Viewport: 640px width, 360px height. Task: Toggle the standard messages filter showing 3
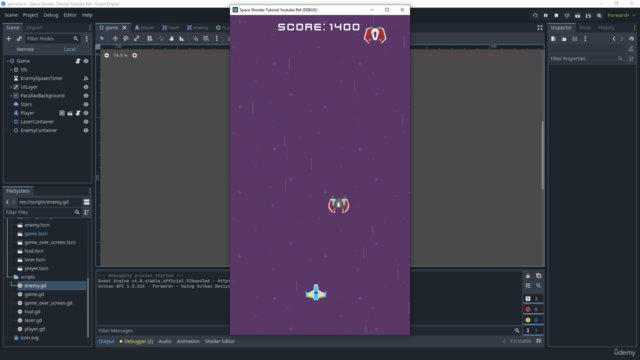[x=533, y=299]
